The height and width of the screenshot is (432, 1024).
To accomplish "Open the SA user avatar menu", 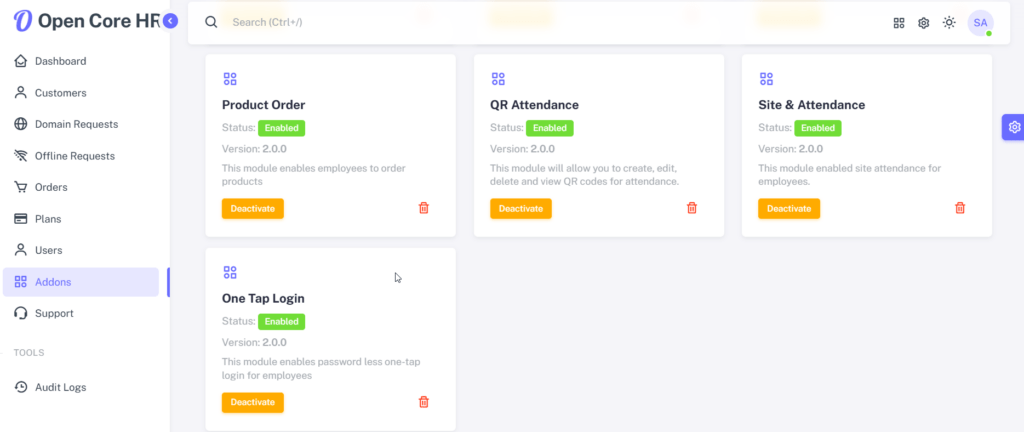I will (x=980, y=23).
